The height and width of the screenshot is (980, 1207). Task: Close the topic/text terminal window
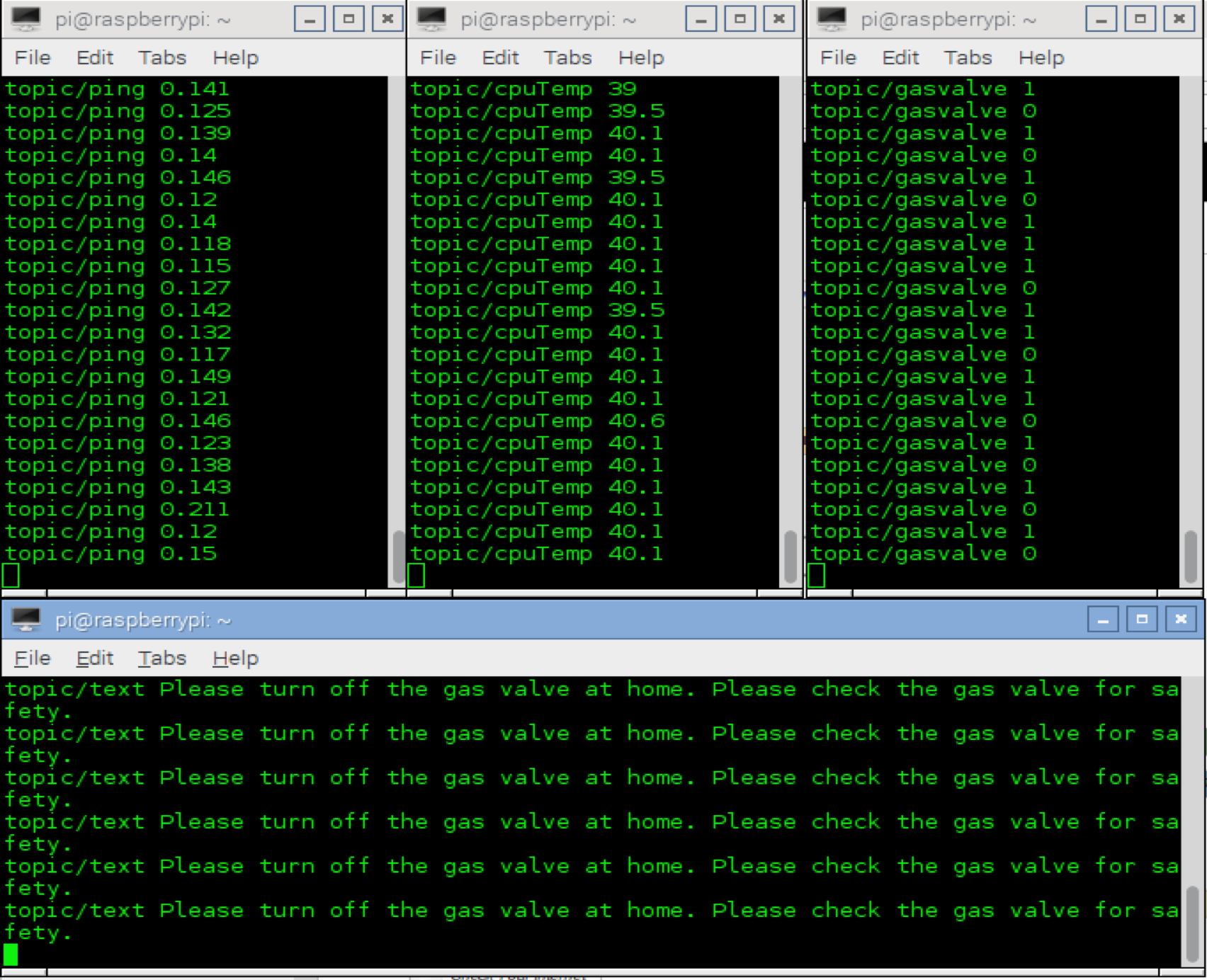point(1181,620)
